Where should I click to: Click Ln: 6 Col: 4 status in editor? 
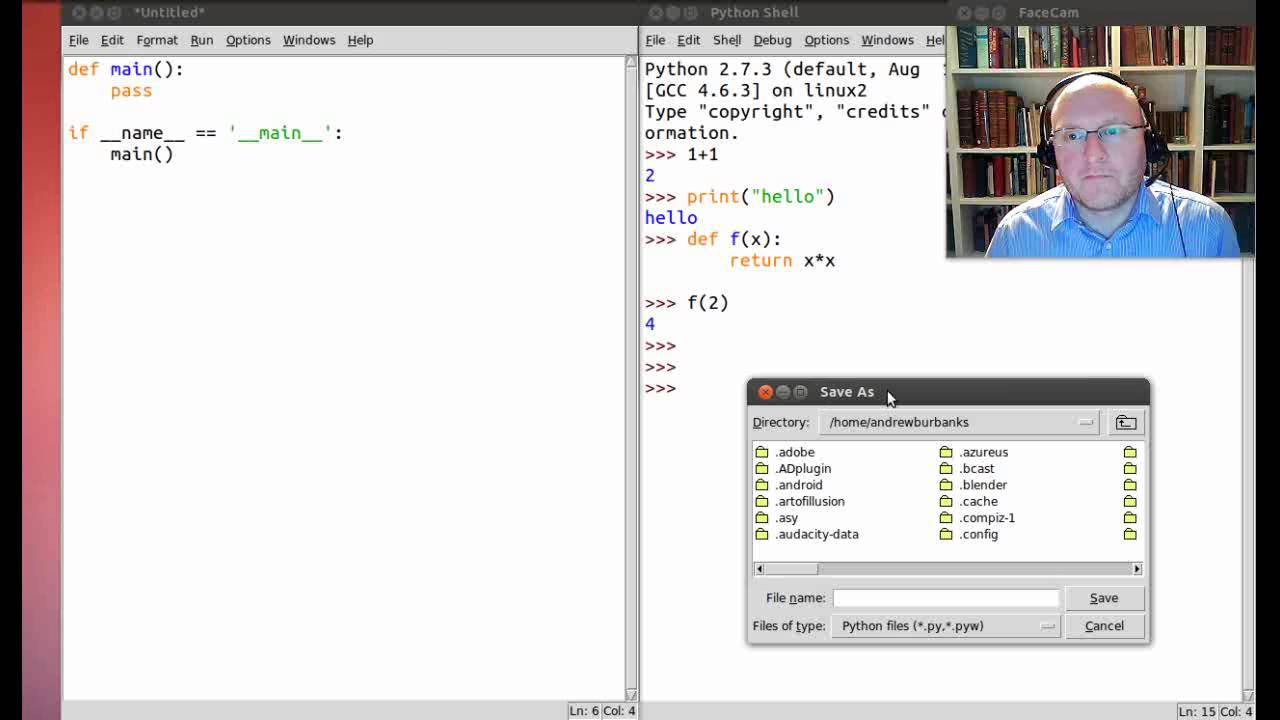[602, 711]
